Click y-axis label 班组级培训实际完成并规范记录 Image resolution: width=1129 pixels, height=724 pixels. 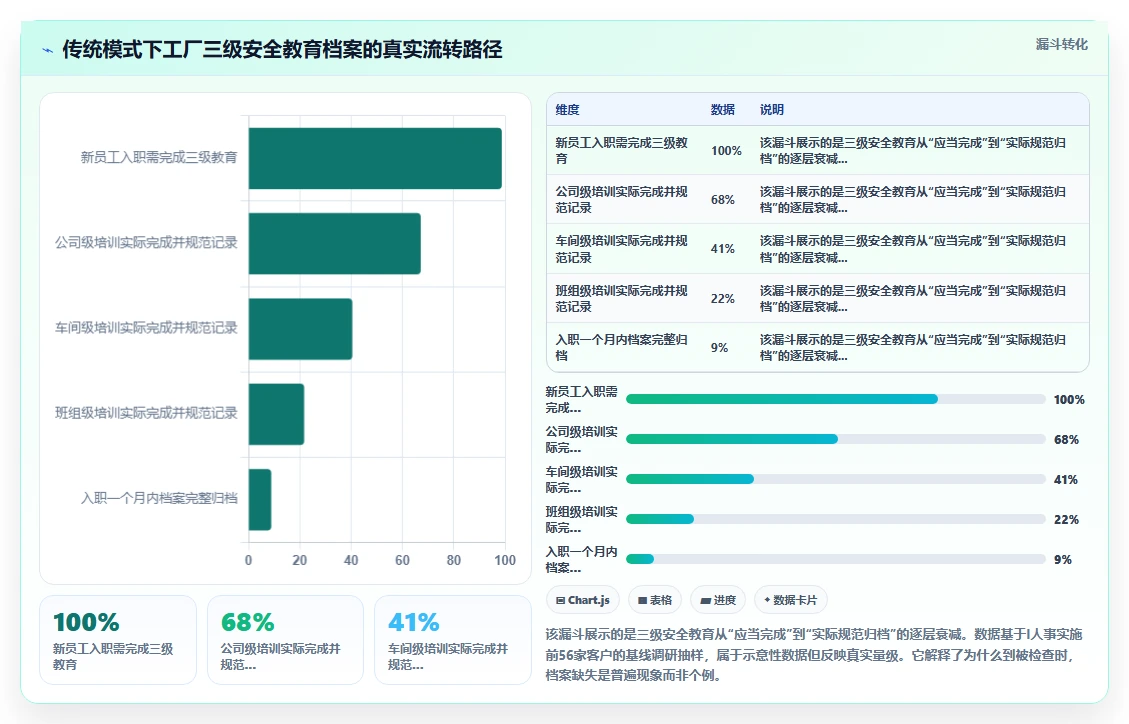click(146, 413)
